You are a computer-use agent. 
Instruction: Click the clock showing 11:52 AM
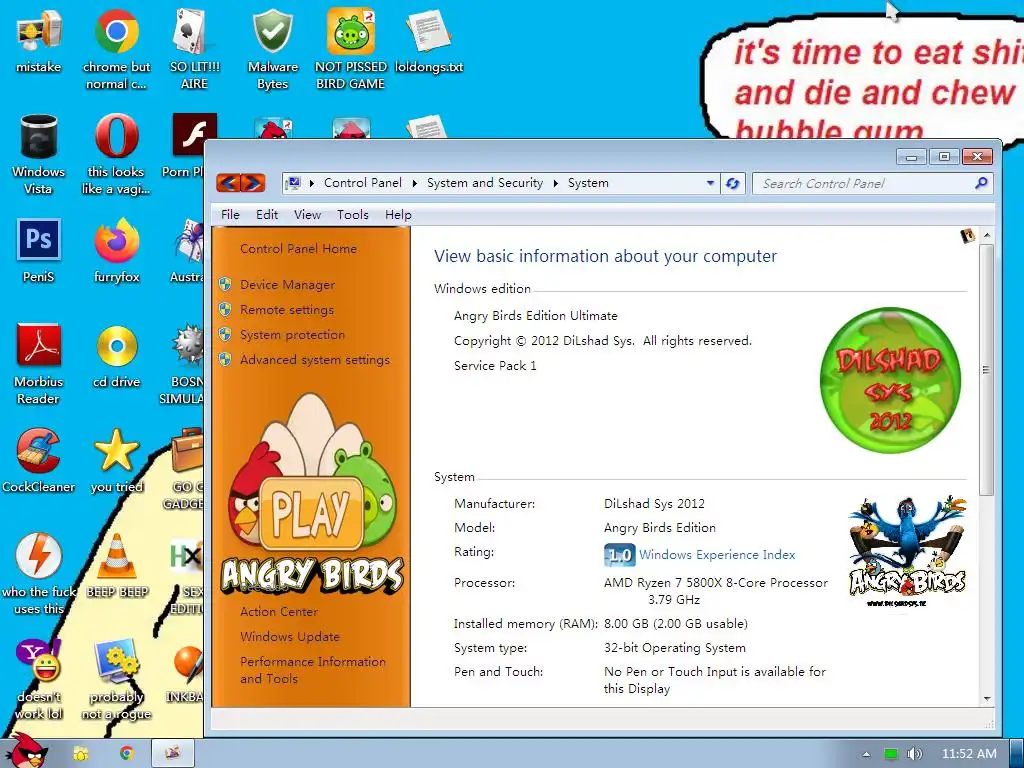969,754
